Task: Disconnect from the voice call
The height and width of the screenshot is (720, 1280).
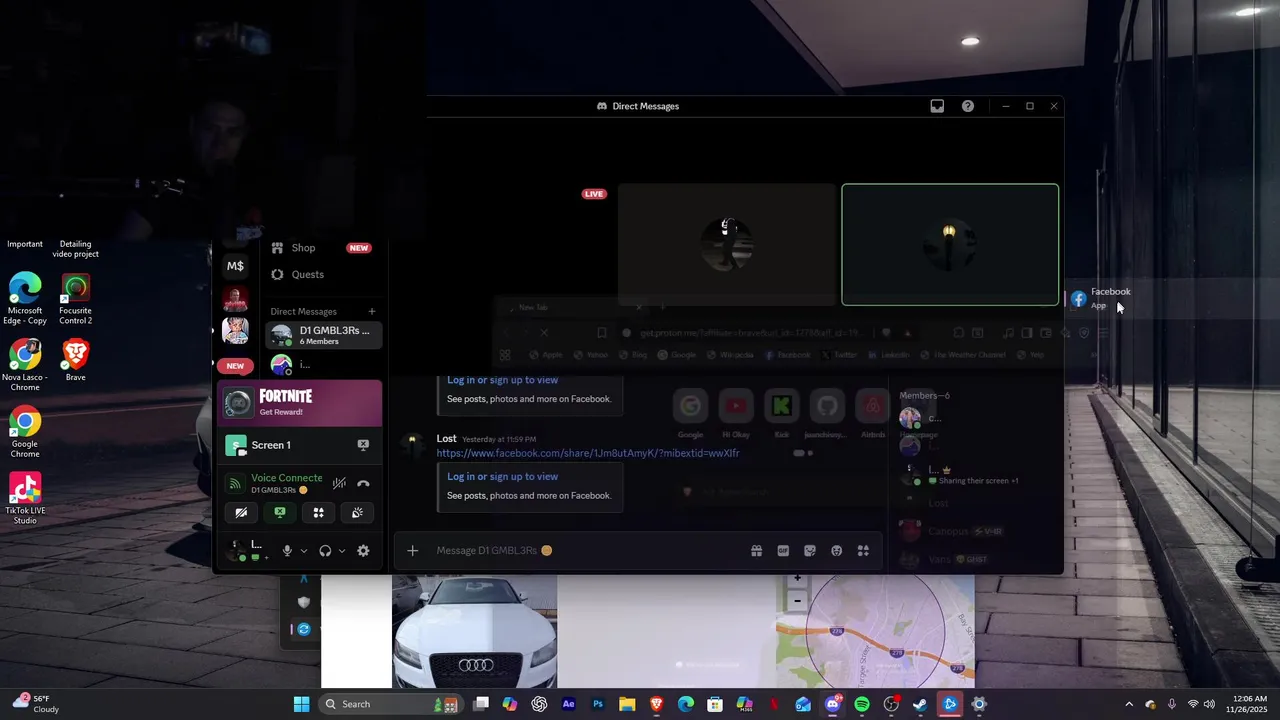Action: (363, 483)
